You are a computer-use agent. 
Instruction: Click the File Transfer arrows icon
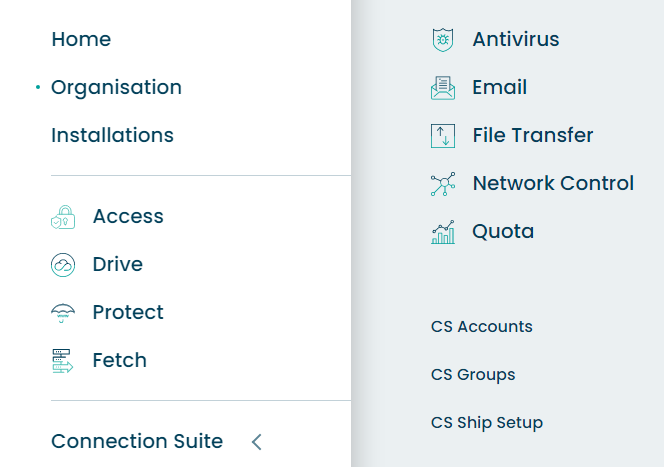pyautogui.click(x=443, y=136)
